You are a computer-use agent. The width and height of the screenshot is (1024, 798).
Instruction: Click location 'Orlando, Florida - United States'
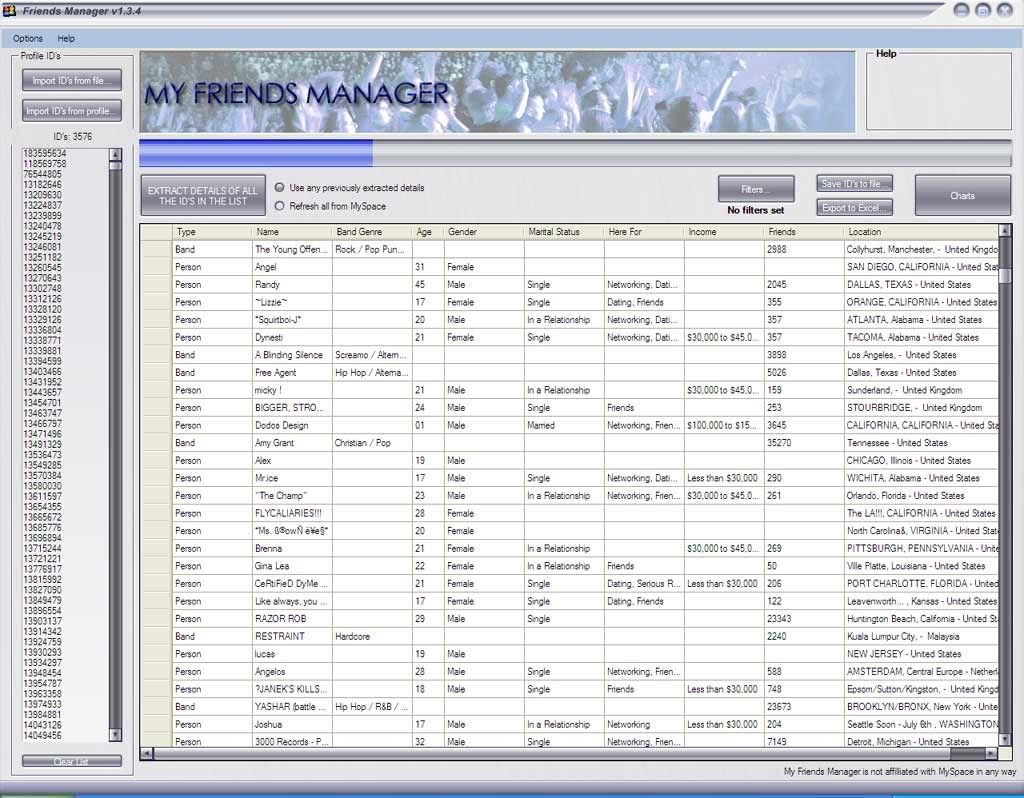pyautogui.click(x=921, y=496)
